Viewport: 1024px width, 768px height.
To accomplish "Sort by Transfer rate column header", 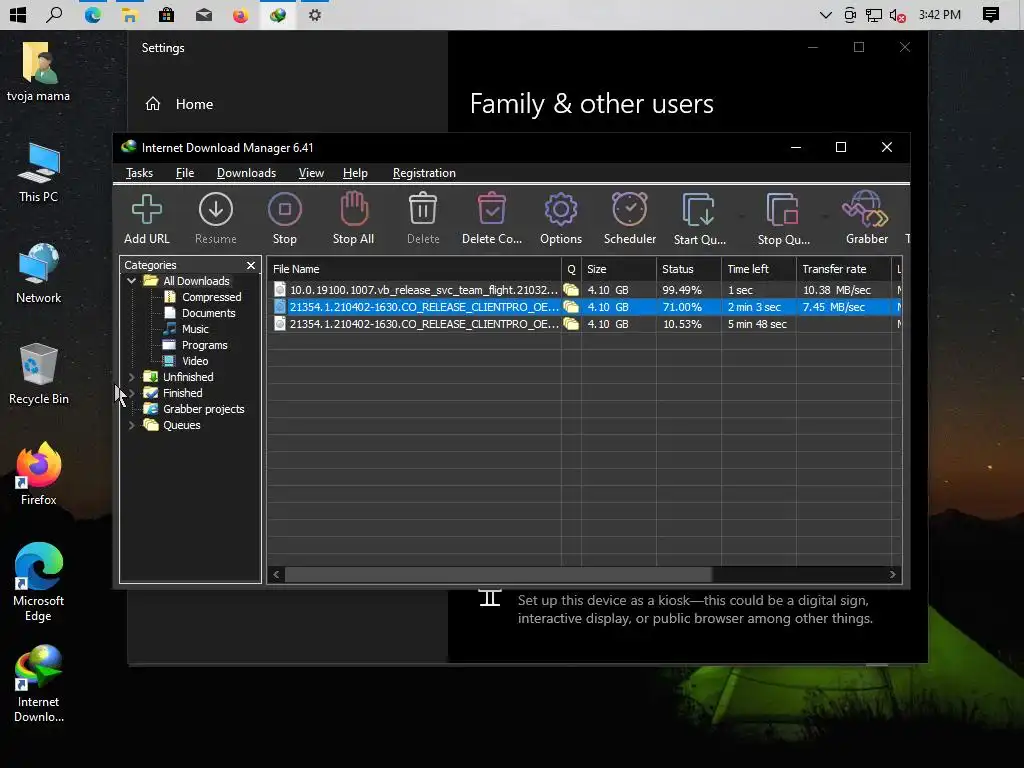I will pyautogui.click(x=843, y=269).
